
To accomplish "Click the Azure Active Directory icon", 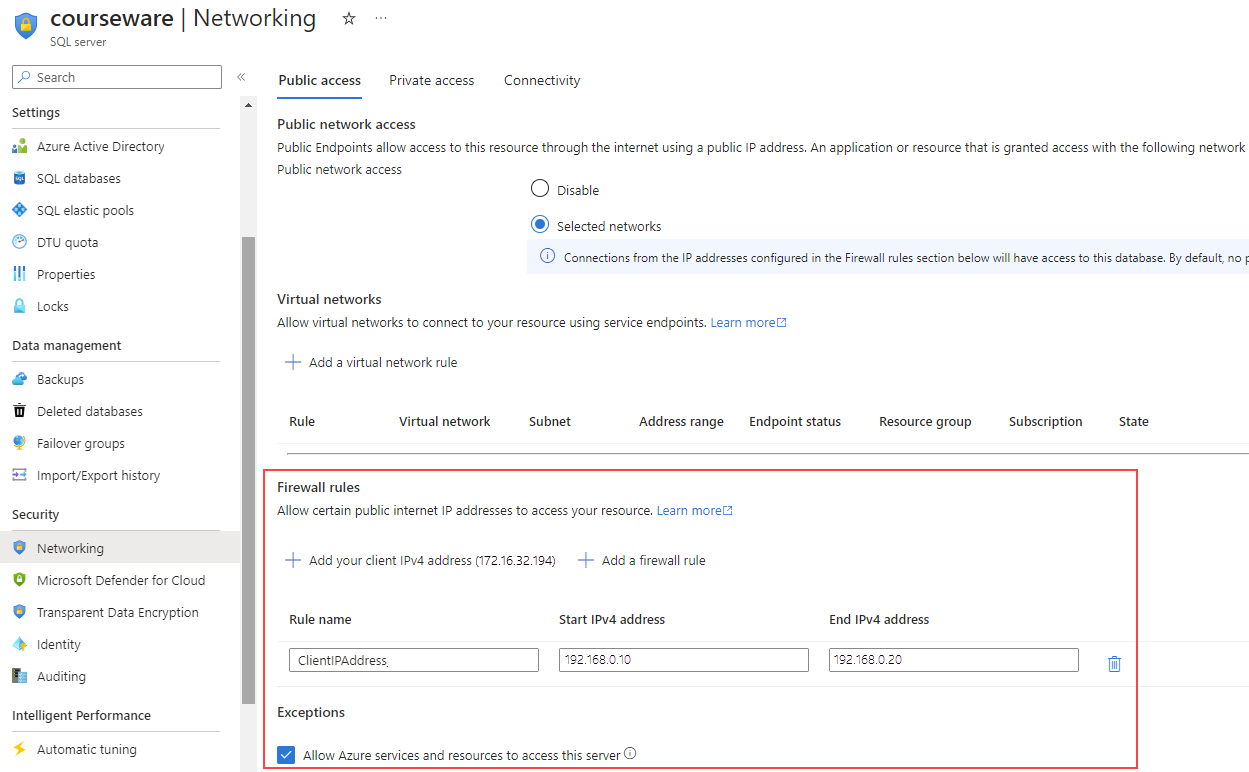I will 19,146.
